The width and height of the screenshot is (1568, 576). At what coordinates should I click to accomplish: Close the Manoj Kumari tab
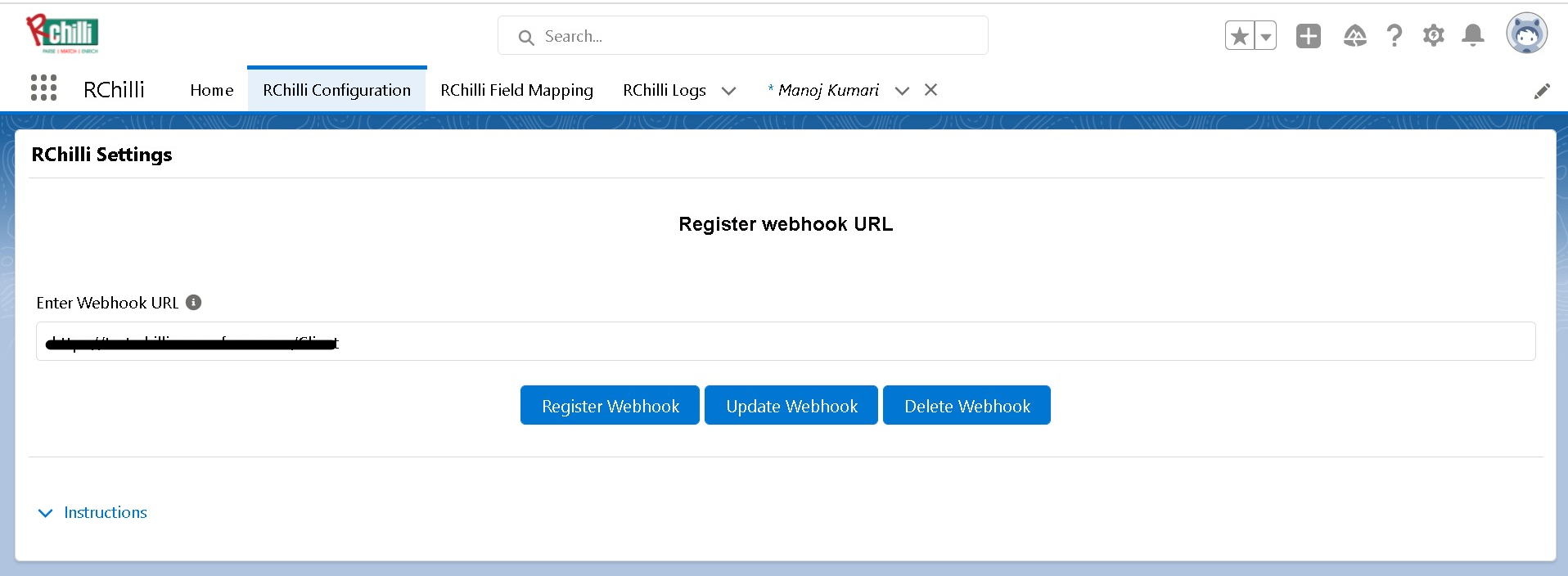(x=930, y=90)
